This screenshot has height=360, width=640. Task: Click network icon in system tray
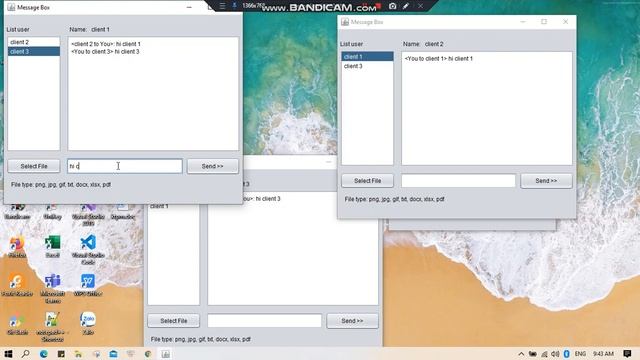click(x=544, y=354)
